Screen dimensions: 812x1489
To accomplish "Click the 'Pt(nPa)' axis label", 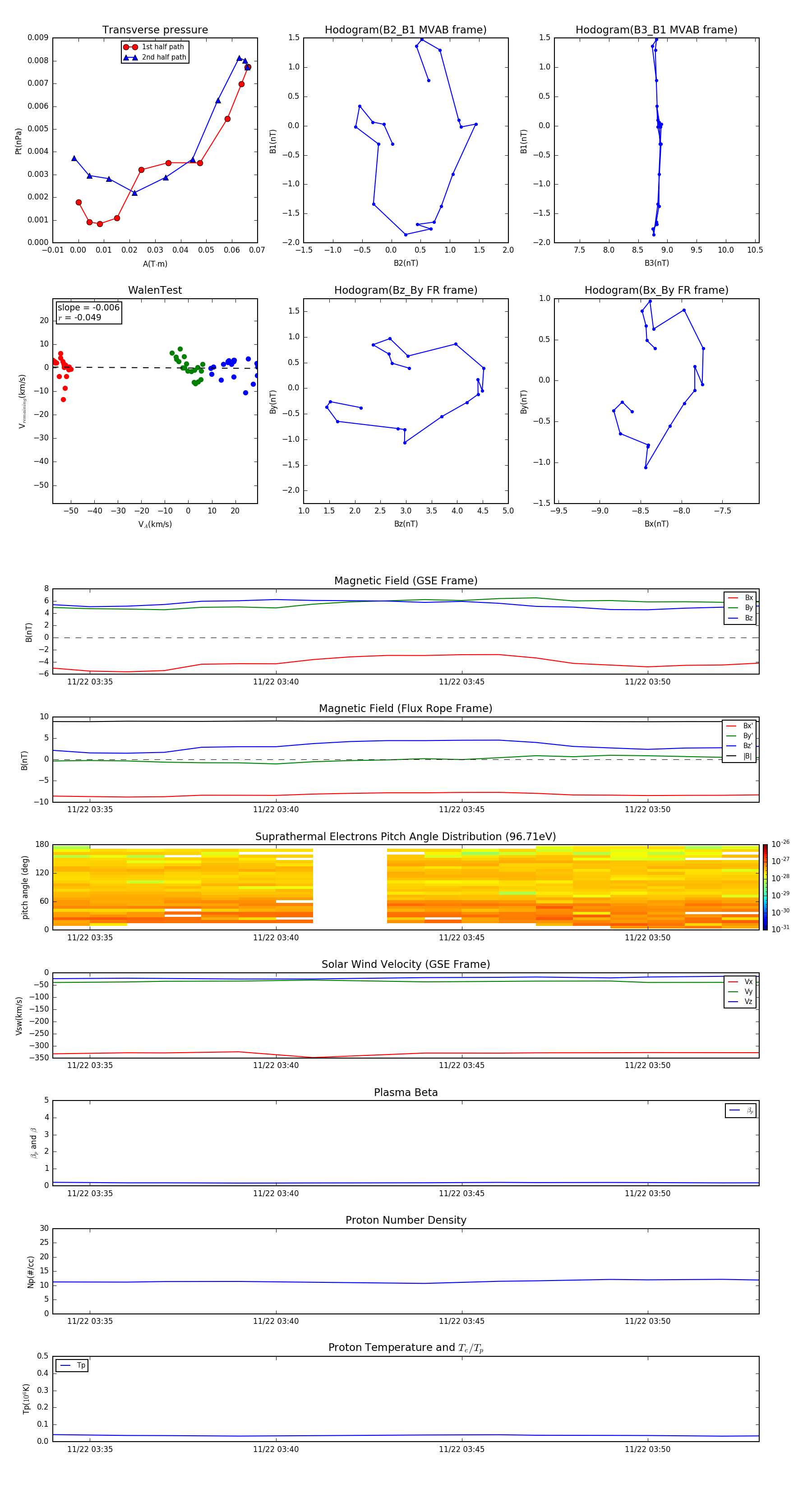I will coord(18,140).
